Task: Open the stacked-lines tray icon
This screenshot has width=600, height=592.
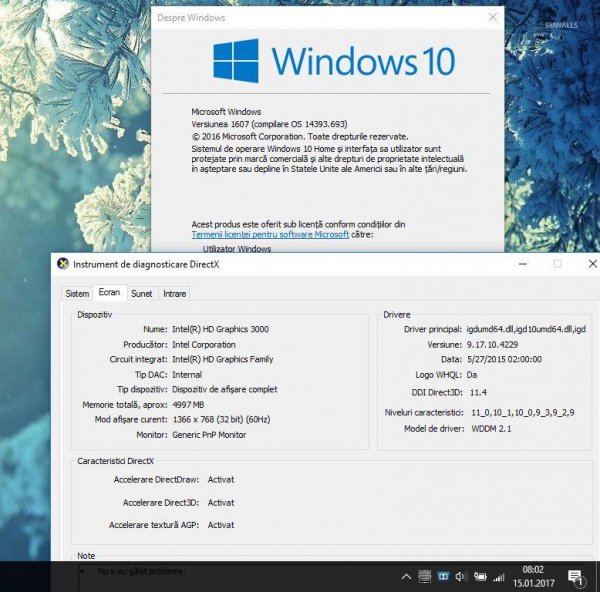Action: [x=425, y=577]
